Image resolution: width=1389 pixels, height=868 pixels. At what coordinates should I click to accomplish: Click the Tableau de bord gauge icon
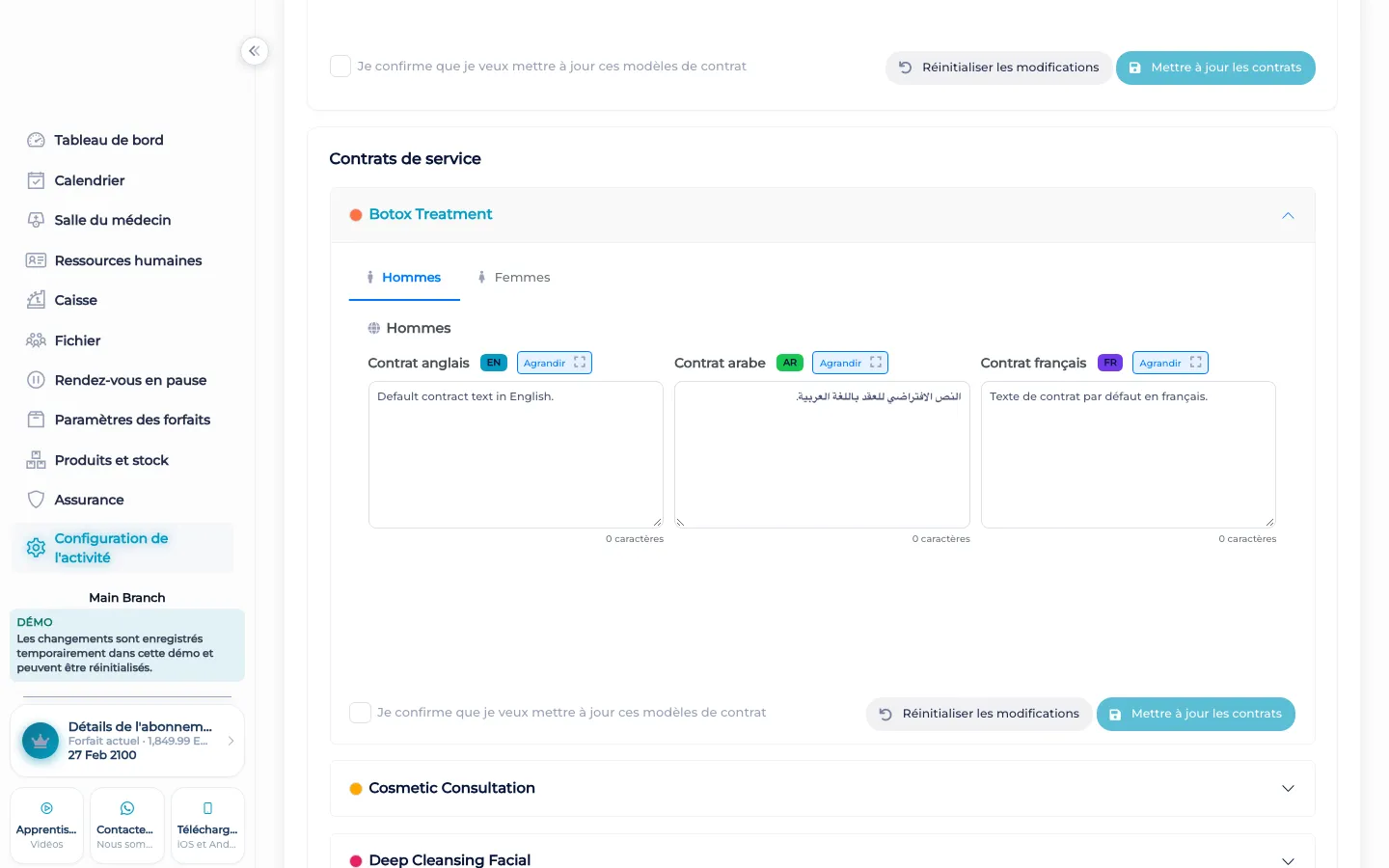pyautogui.click(x=36, y=140)
